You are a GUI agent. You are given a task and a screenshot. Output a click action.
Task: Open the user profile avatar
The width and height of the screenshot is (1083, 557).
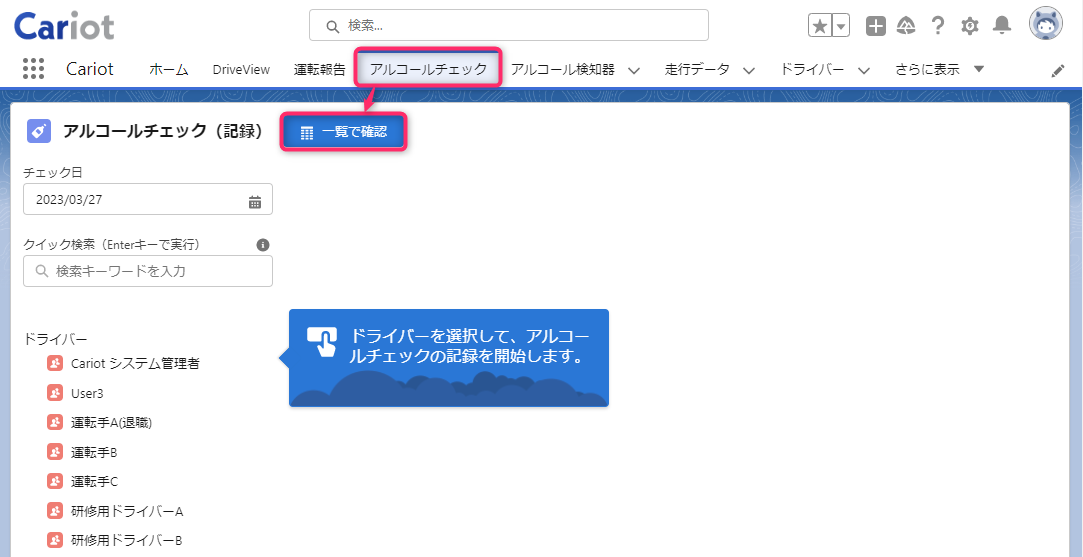point(1046,25)
